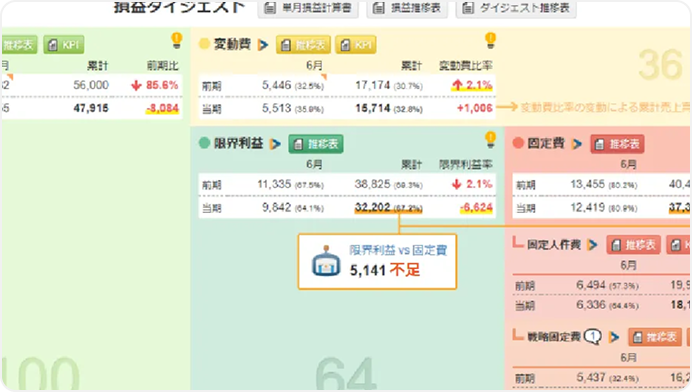Expand the arrow next to 限界利益
The width and height of the screenshot is (692, 392).
tap(275, 144)
